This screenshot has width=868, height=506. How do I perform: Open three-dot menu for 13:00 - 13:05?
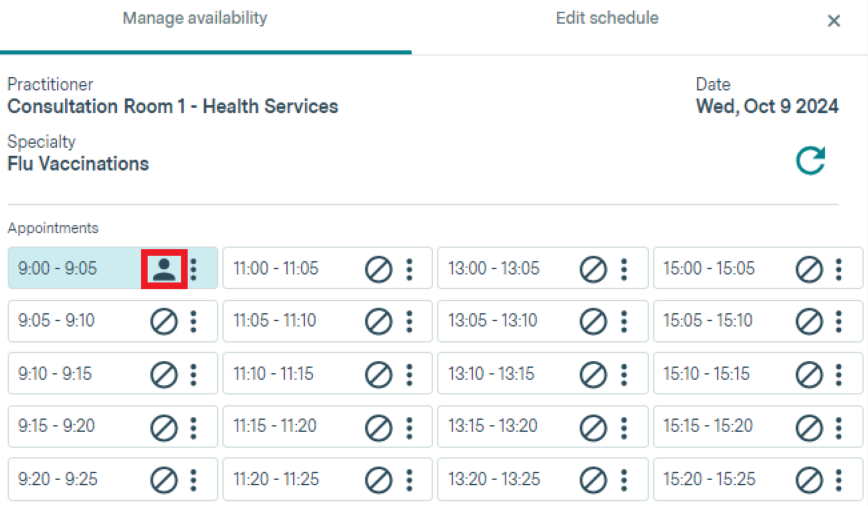[624, 269]
